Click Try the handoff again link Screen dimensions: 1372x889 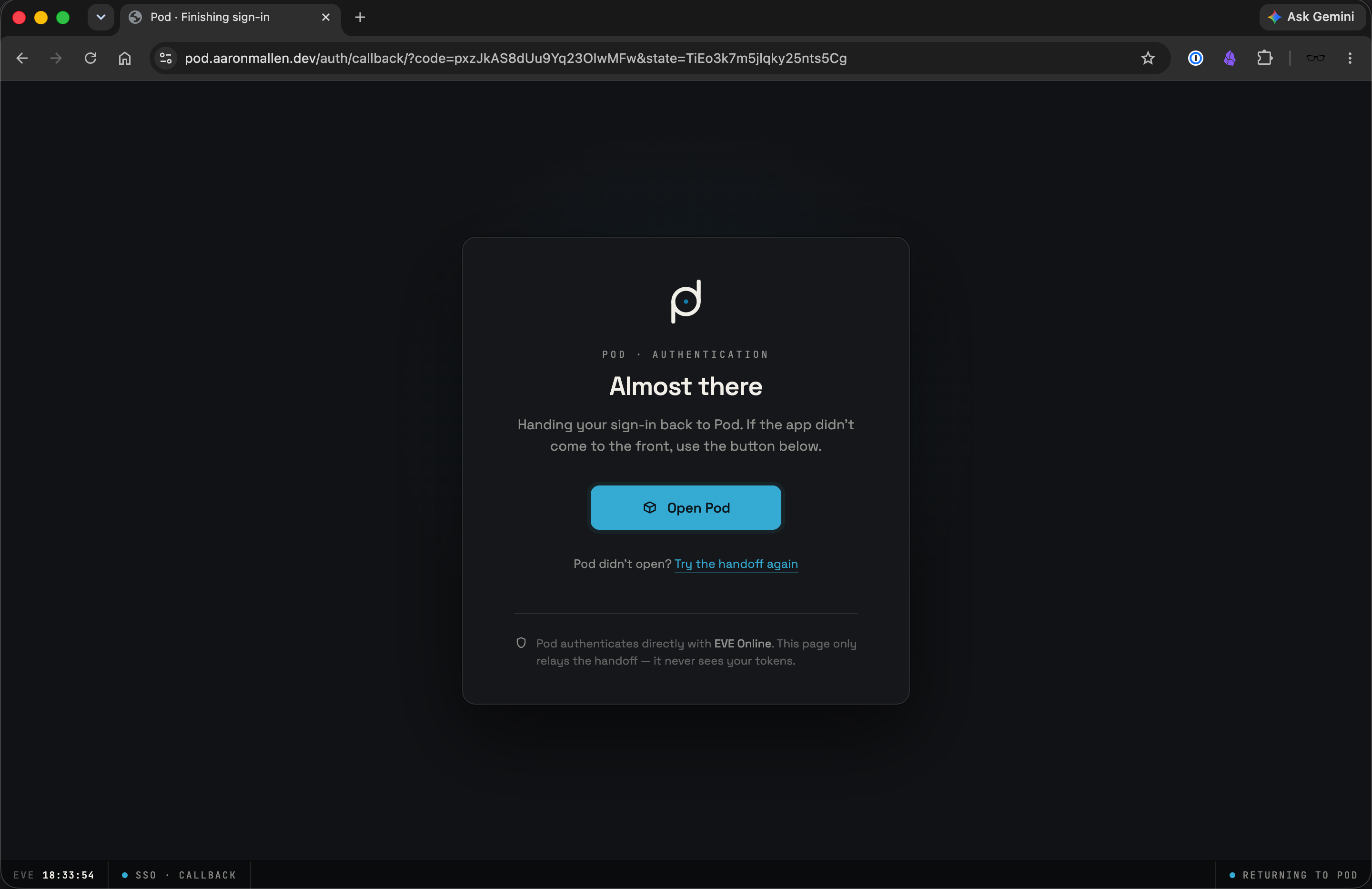(x=736, y=564)
